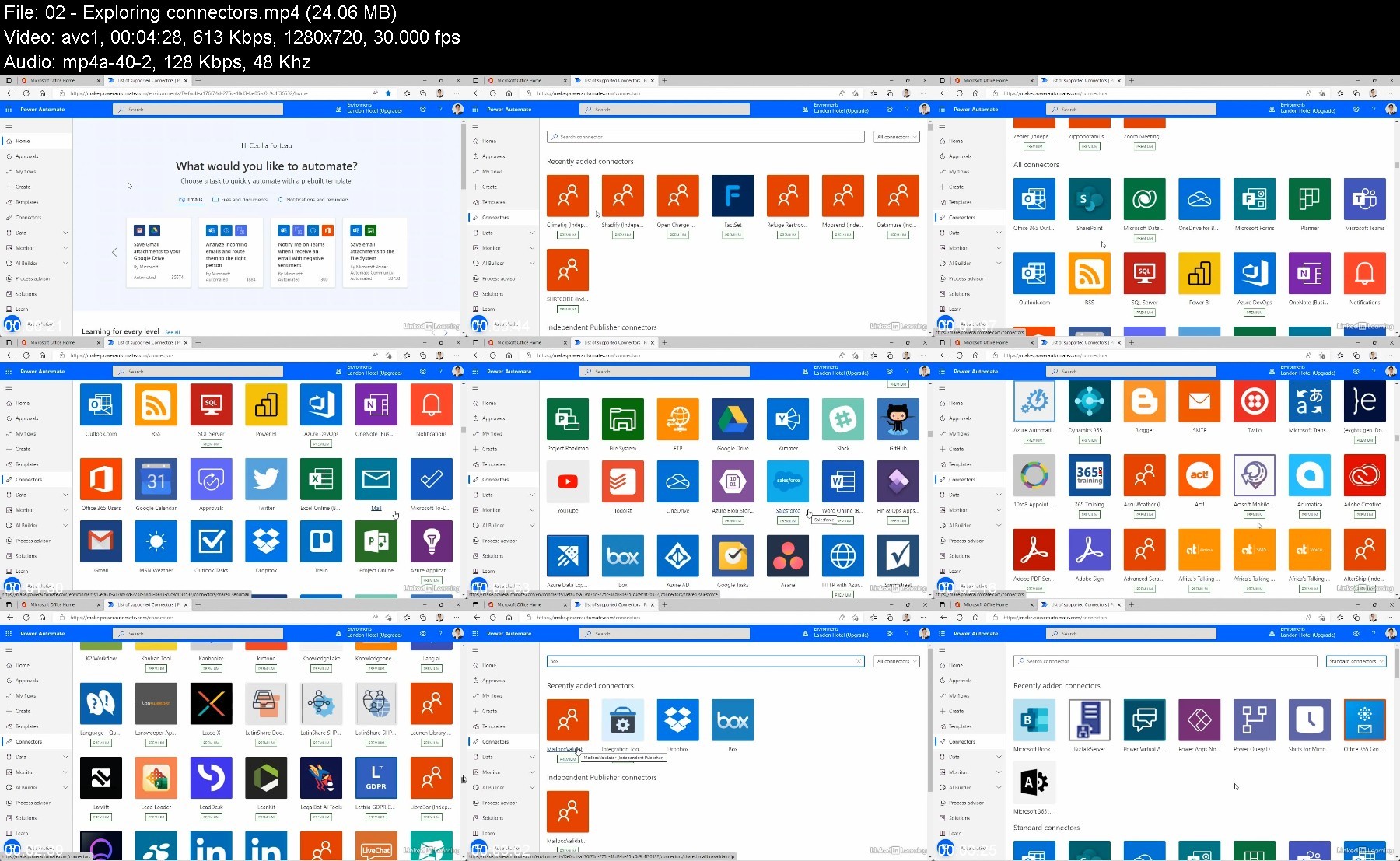Switch to Notifications and reminders tab
This screenshot has height=861, width=1400.
[313, 200]
